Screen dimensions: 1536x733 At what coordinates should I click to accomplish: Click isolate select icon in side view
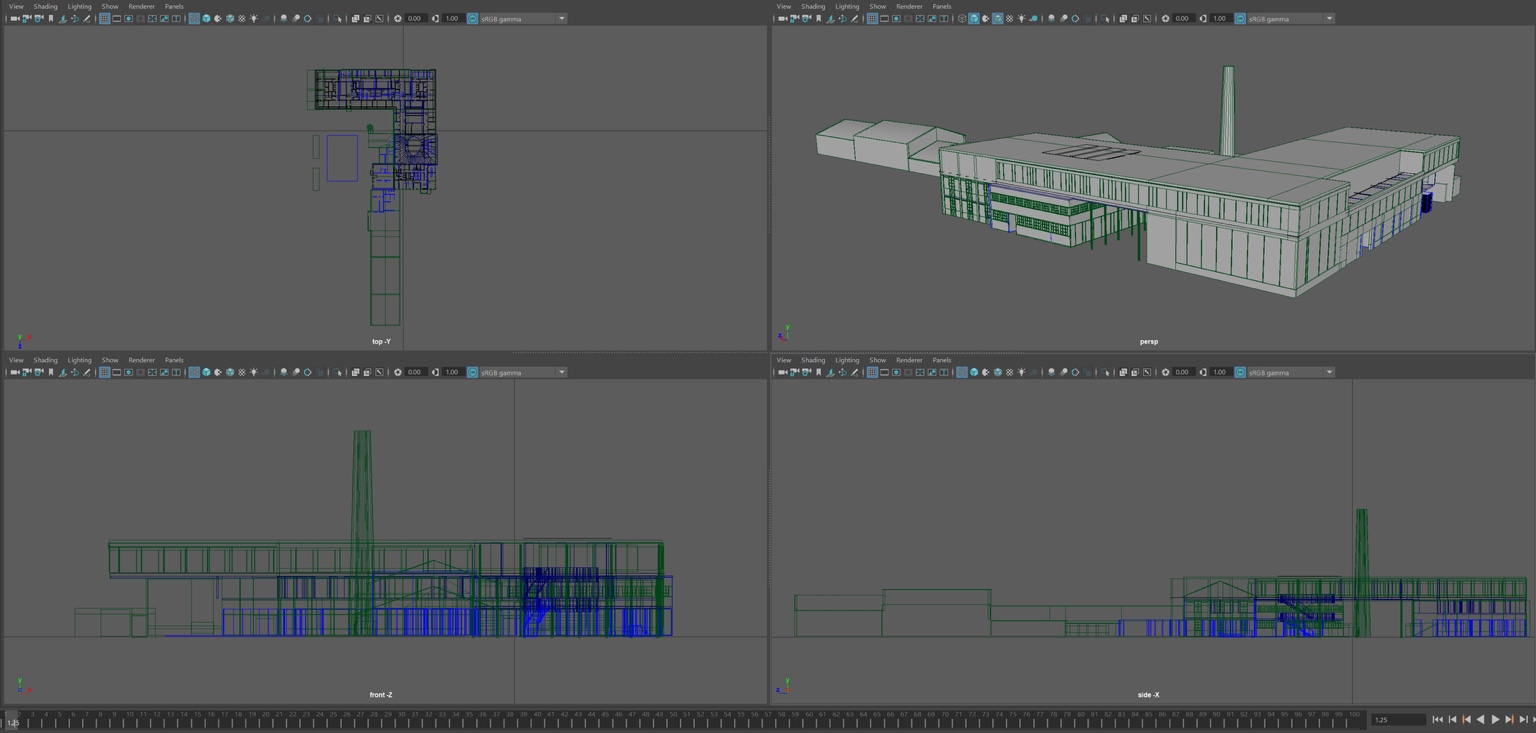(1107, 373)
